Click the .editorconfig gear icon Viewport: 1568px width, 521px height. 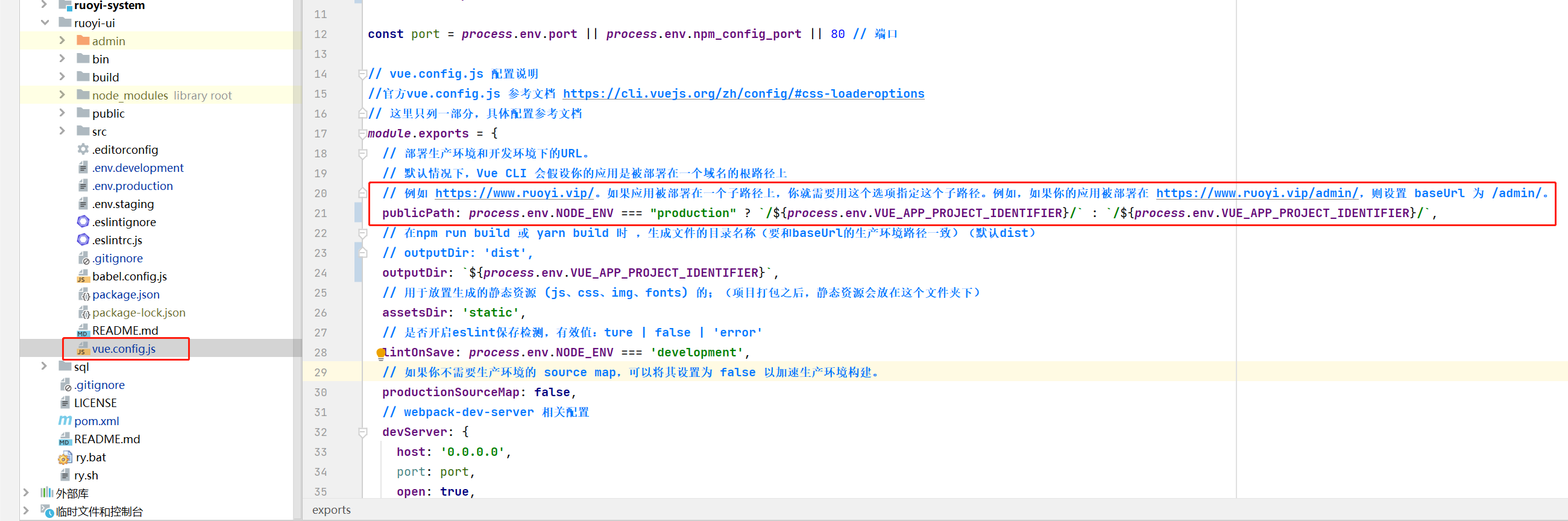(83, 150)
